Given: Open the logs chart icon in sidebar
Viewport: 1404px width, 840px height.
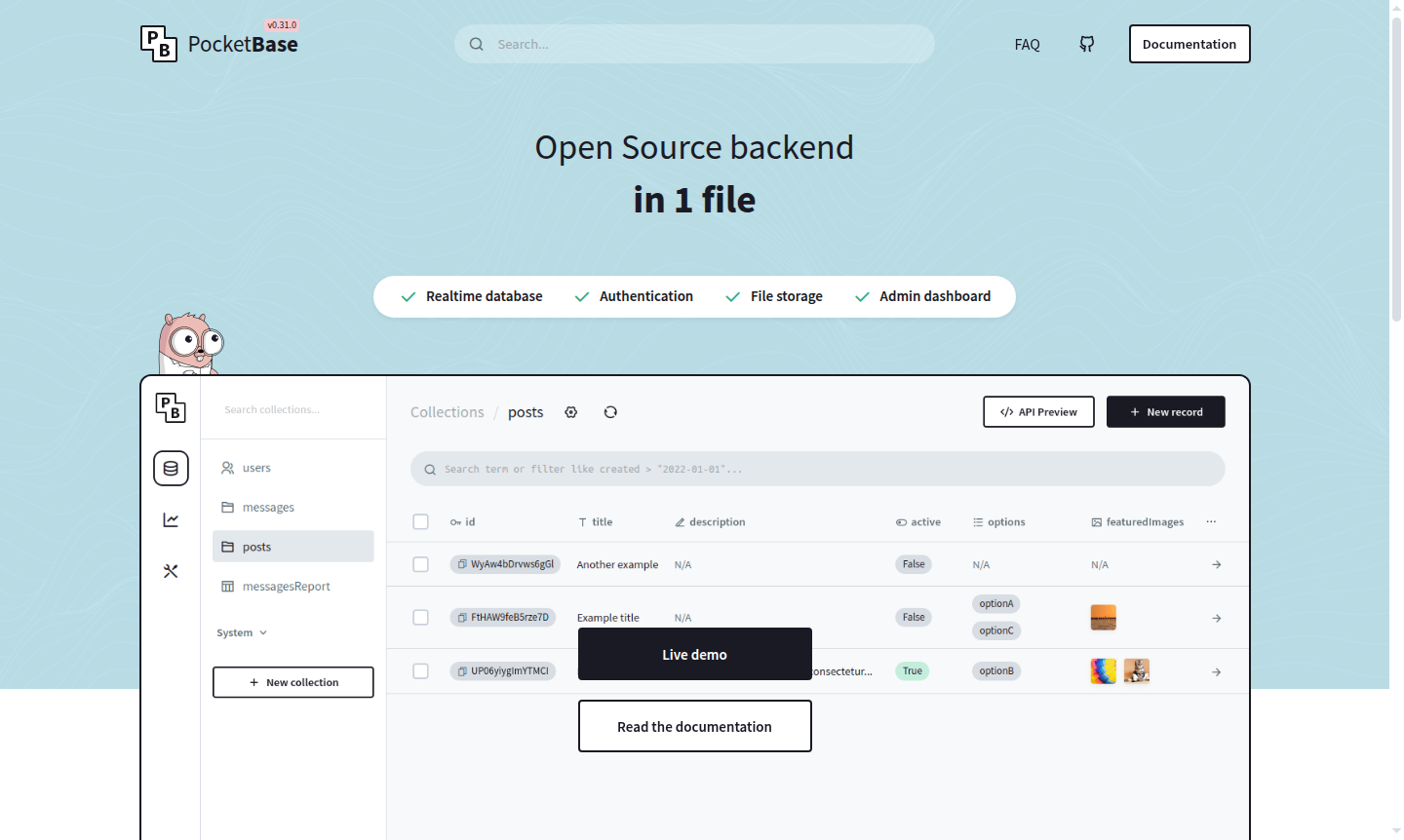Looking at the screenshot, I should [x=171, y=520].
